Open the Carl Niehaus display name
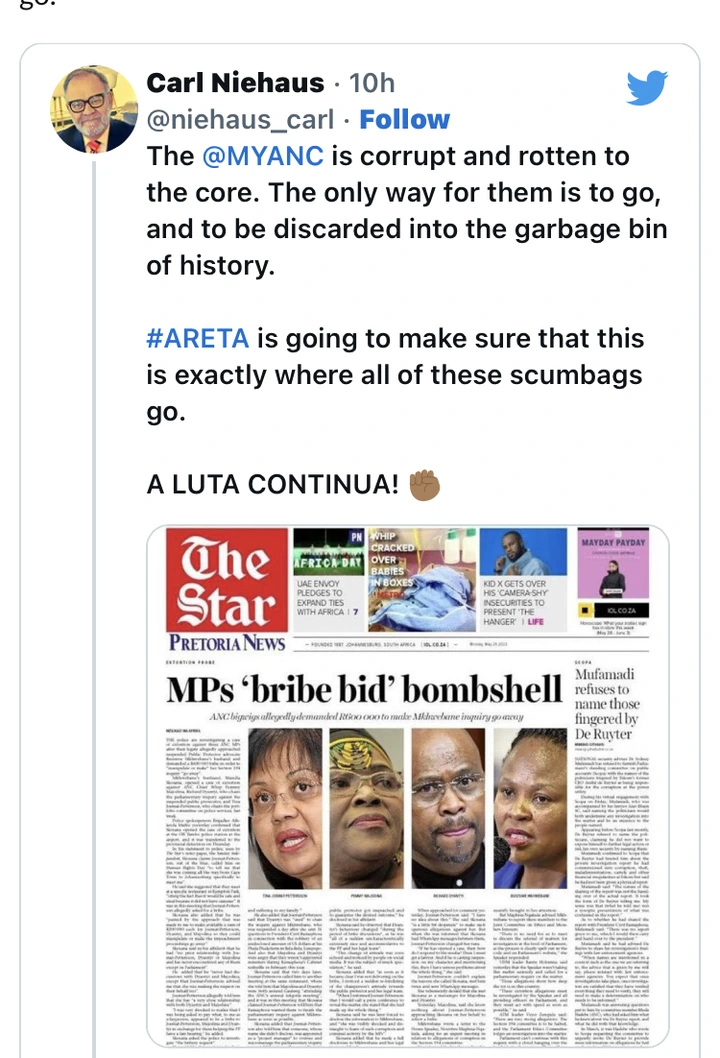Screen dimensions: 720x1058 pyautogui.click(x=235, y=83)
